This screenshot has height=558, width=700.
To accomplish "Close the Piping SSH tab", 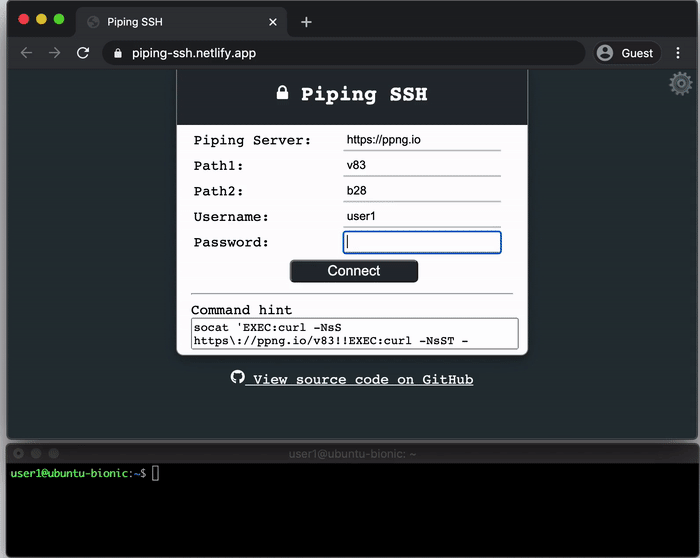I will point(273,22).
